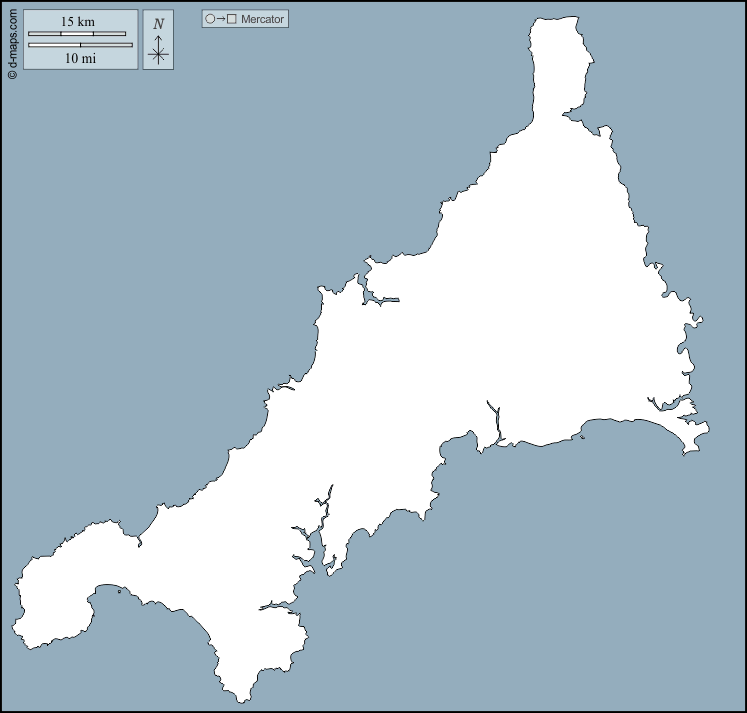The image size is (747, 713).
Task: Click the north arrow compass symbol
Action: pyautogui.click(x=158, y=50)
